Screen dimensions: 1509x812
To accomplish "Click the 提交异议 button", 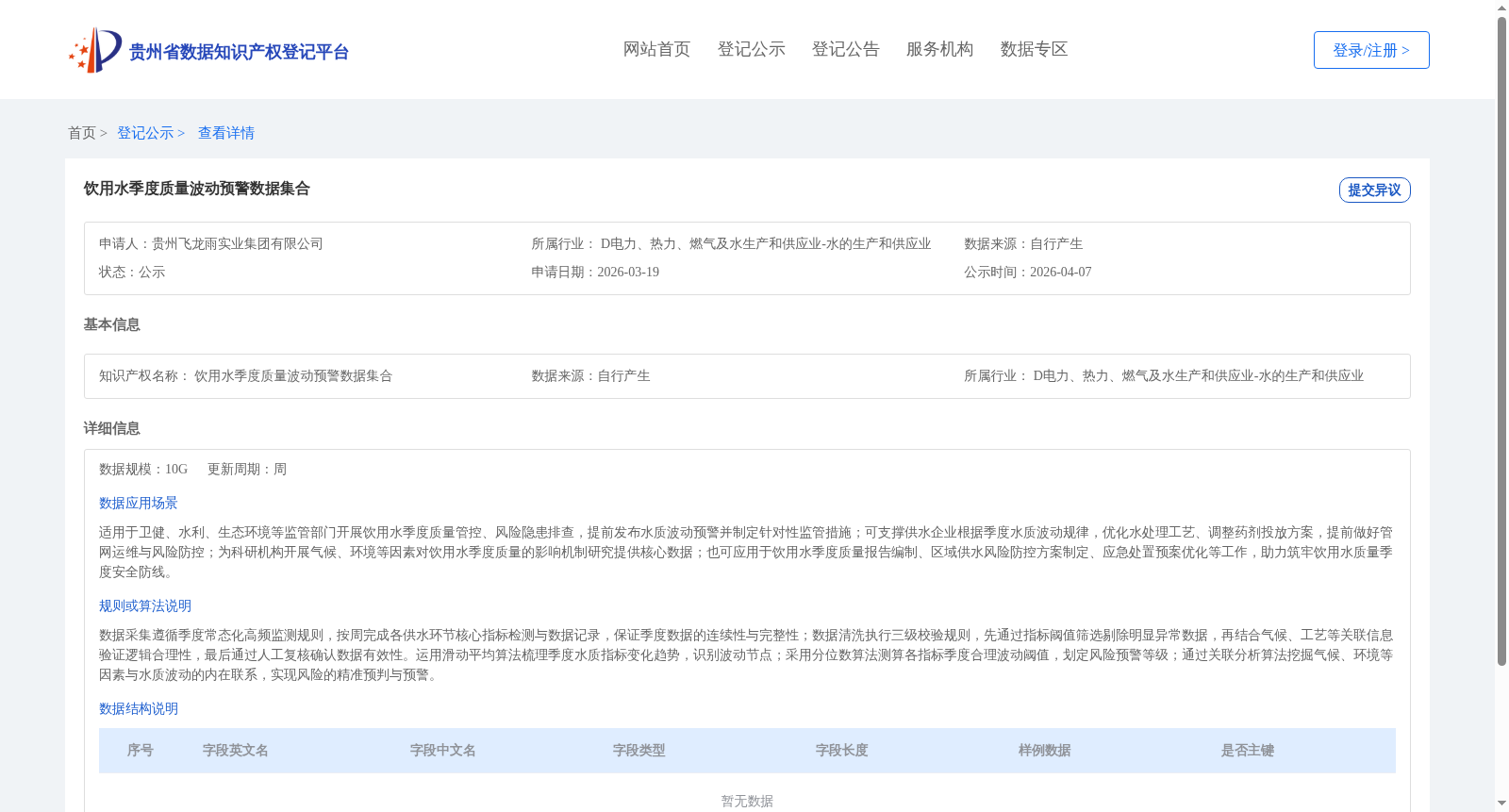I will [x=1374, y=190].
